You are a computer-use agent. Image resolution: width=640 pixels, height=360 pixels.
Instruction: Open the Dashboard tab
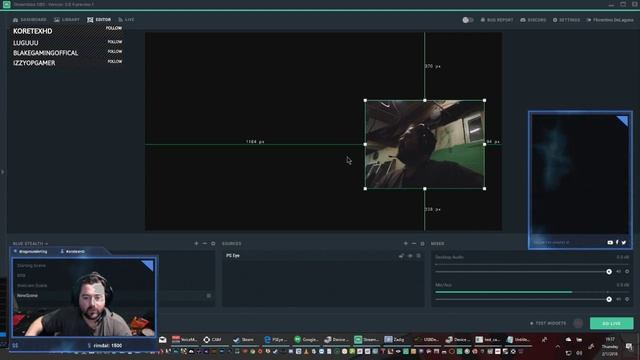point(30,20)
